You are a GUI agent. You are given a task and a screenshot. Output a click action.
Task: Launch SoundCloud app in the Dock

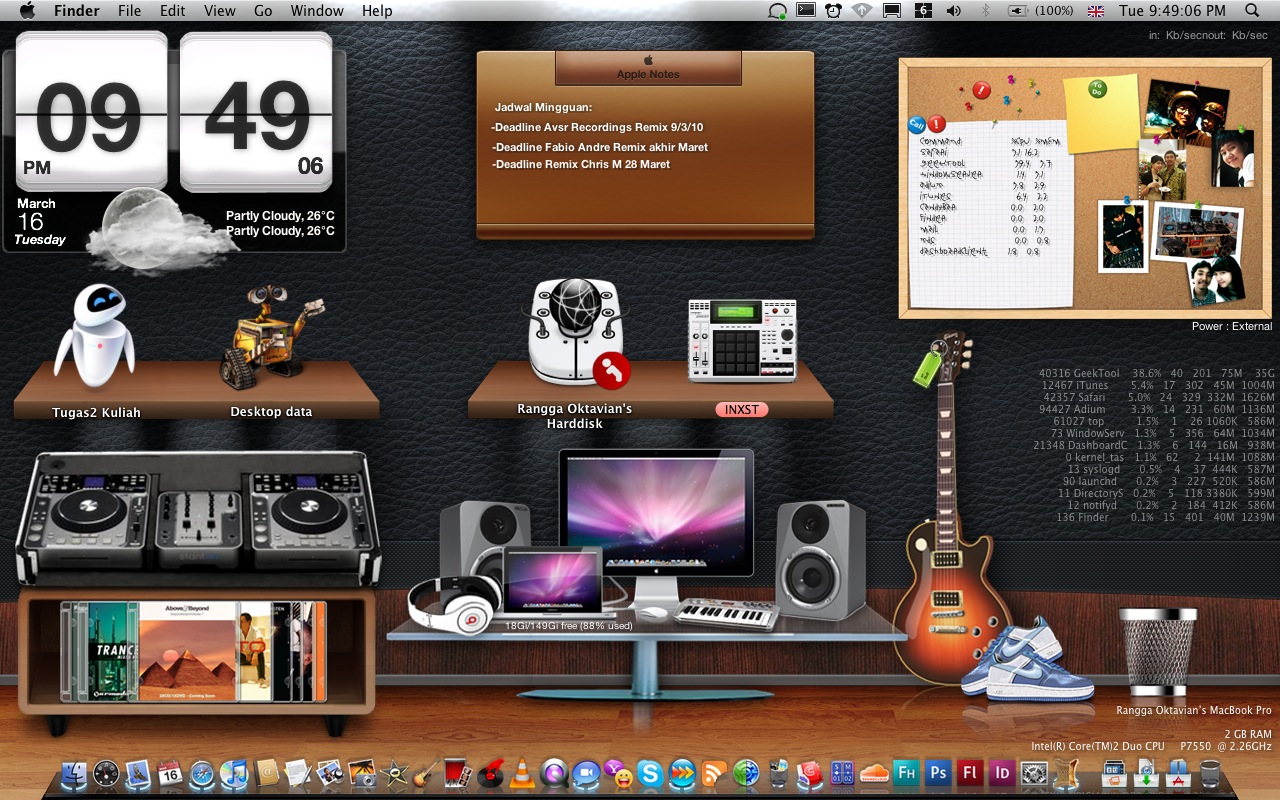tap(874, 773)
